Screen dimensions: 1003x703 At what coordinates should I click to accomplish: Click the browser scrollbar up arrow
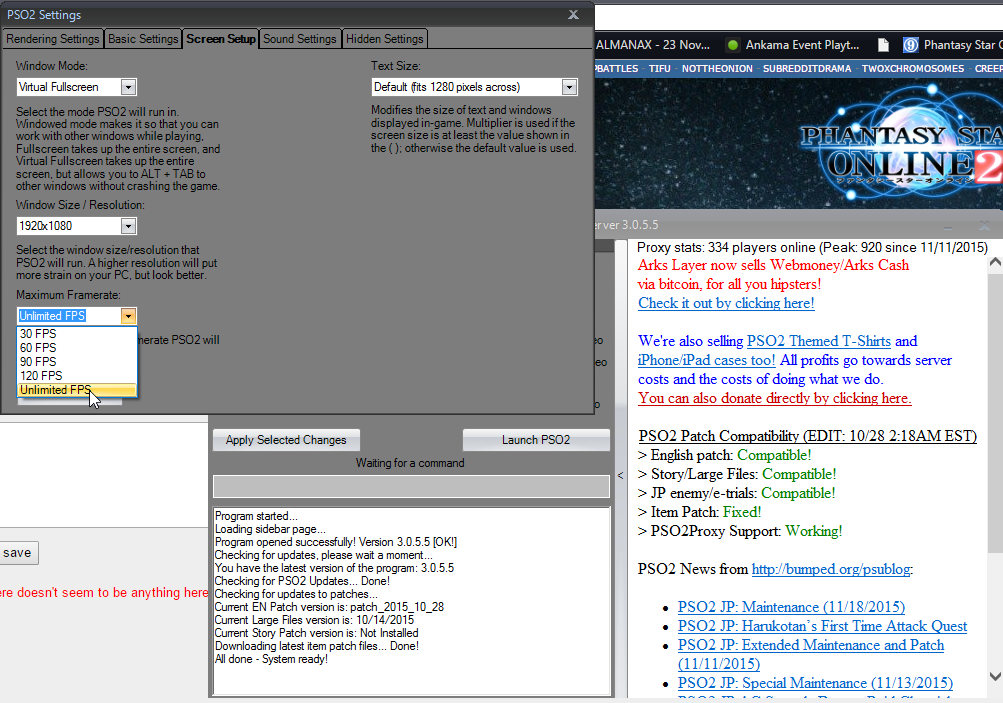[x=995, y=260]
